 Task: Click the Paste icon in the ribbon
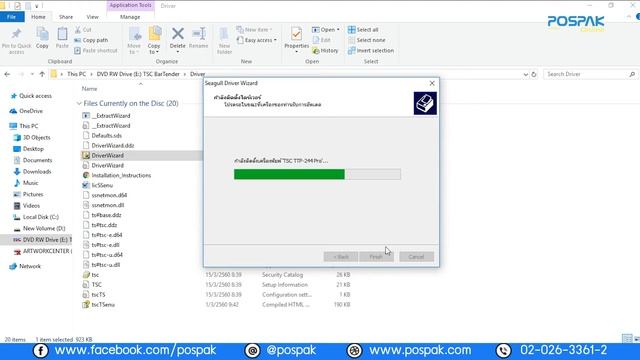pyautogui.click(x=62, y=33)
